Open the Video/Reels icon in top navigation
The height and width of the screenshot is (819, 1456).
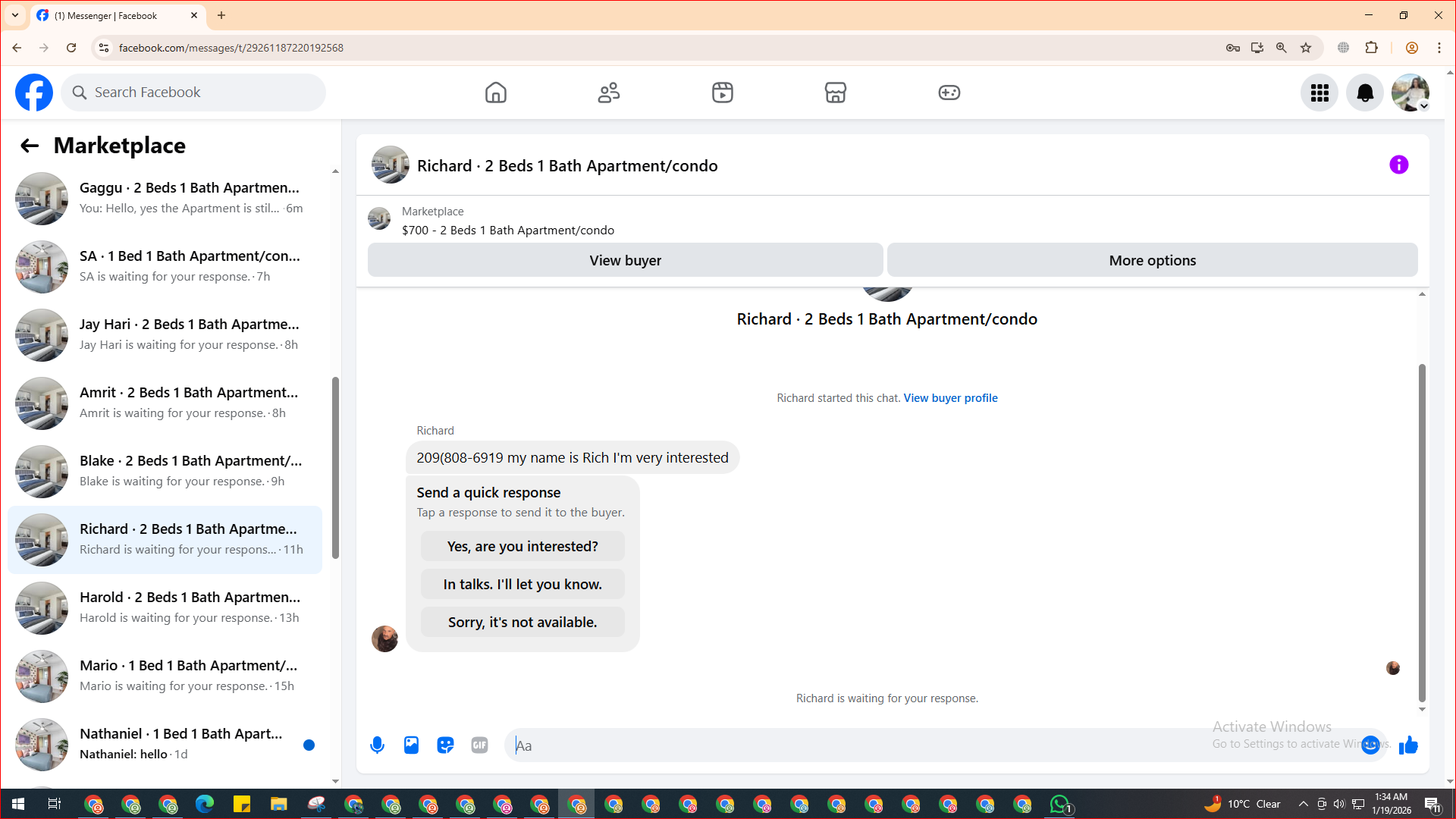(x=723, y=93)
